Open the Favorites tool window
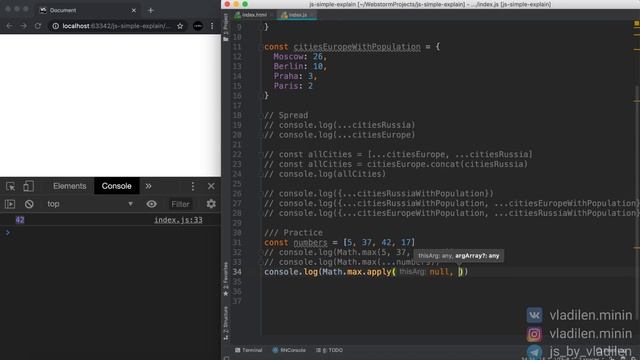This screenshot has height=360, width=640. coord(226,279)
